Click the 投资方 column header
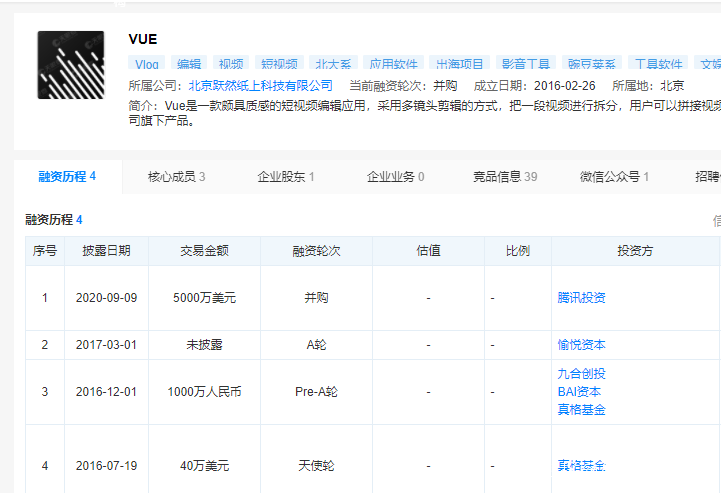 tap(635, 251)
